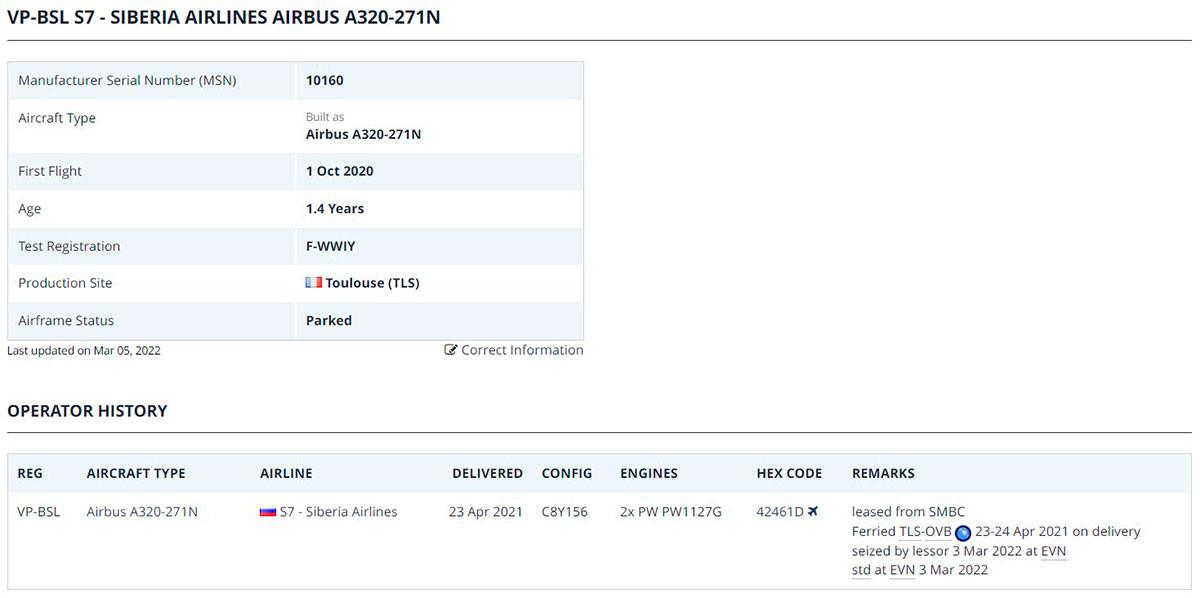
Task: Click the Age label
Action: pyautogui.click(x=30, y=209)
